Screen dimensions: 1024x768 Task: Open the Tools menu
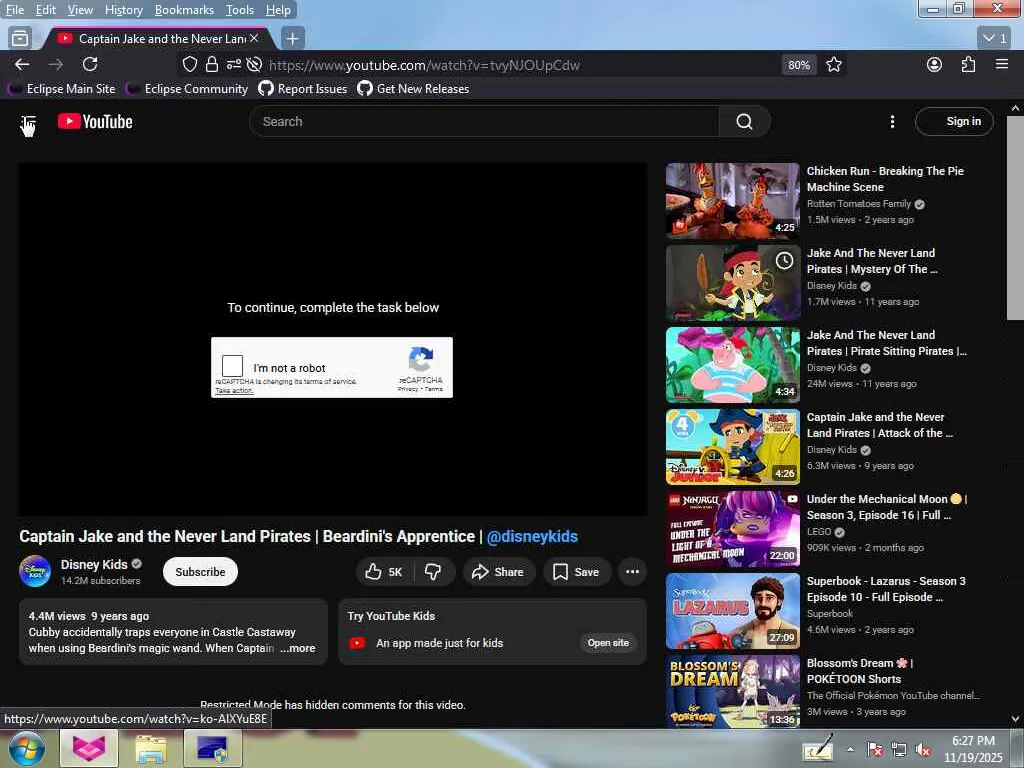point(240,10)
